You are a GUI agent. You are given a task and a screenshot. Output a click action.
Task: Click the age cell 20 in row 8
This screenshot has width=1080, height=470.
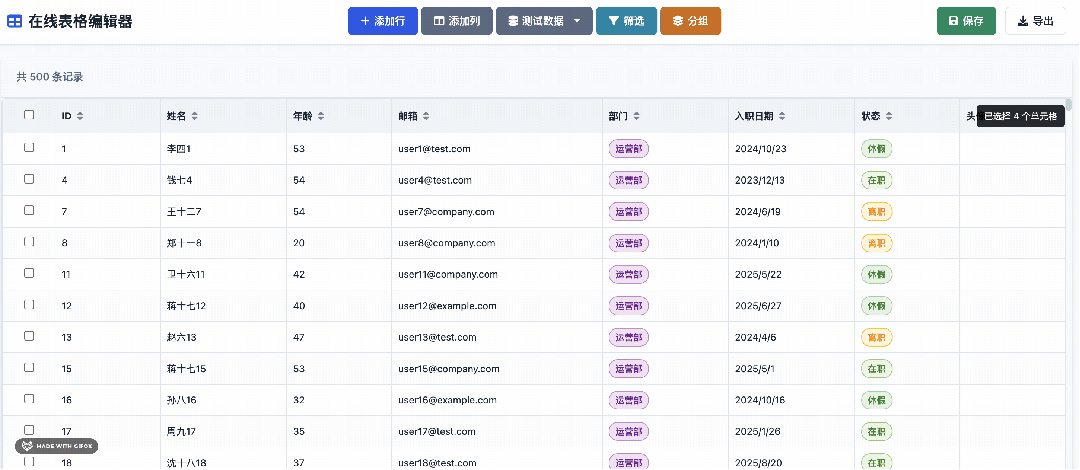pyautogui.click(x=299, y=243)
